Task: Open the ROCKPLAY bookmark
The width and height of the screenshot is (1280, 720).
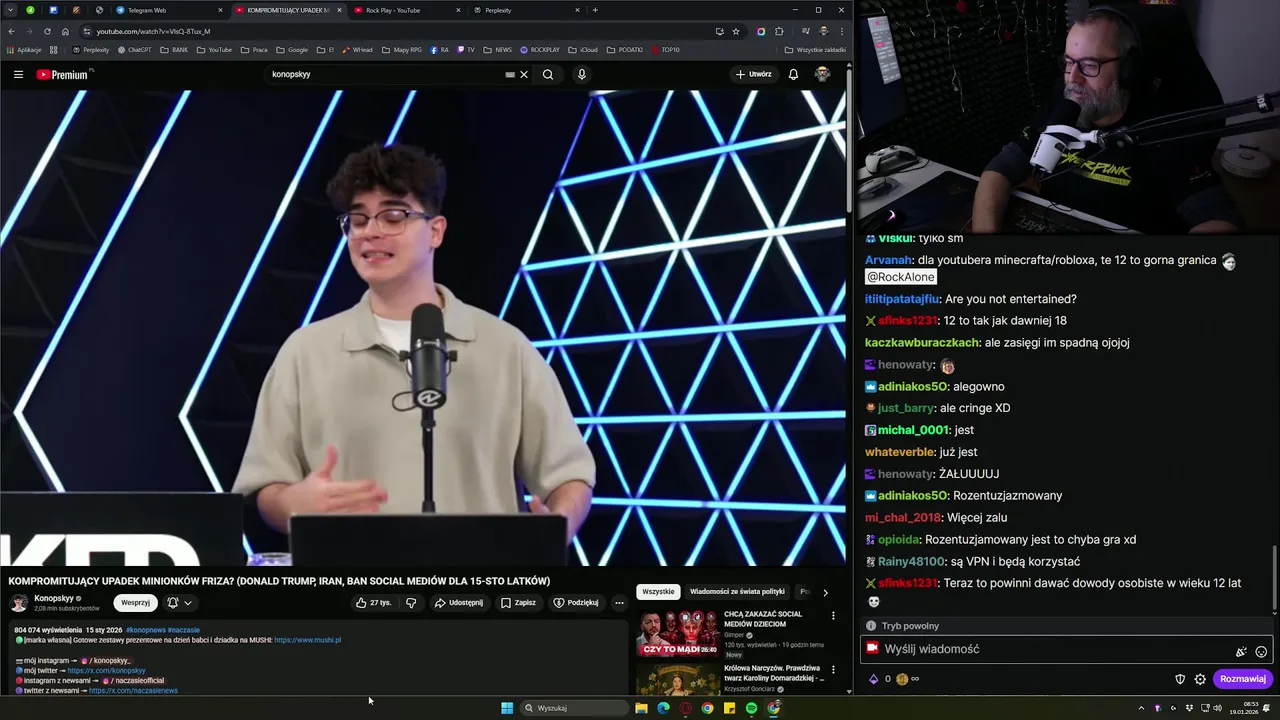Action: (x=540, y=49)
